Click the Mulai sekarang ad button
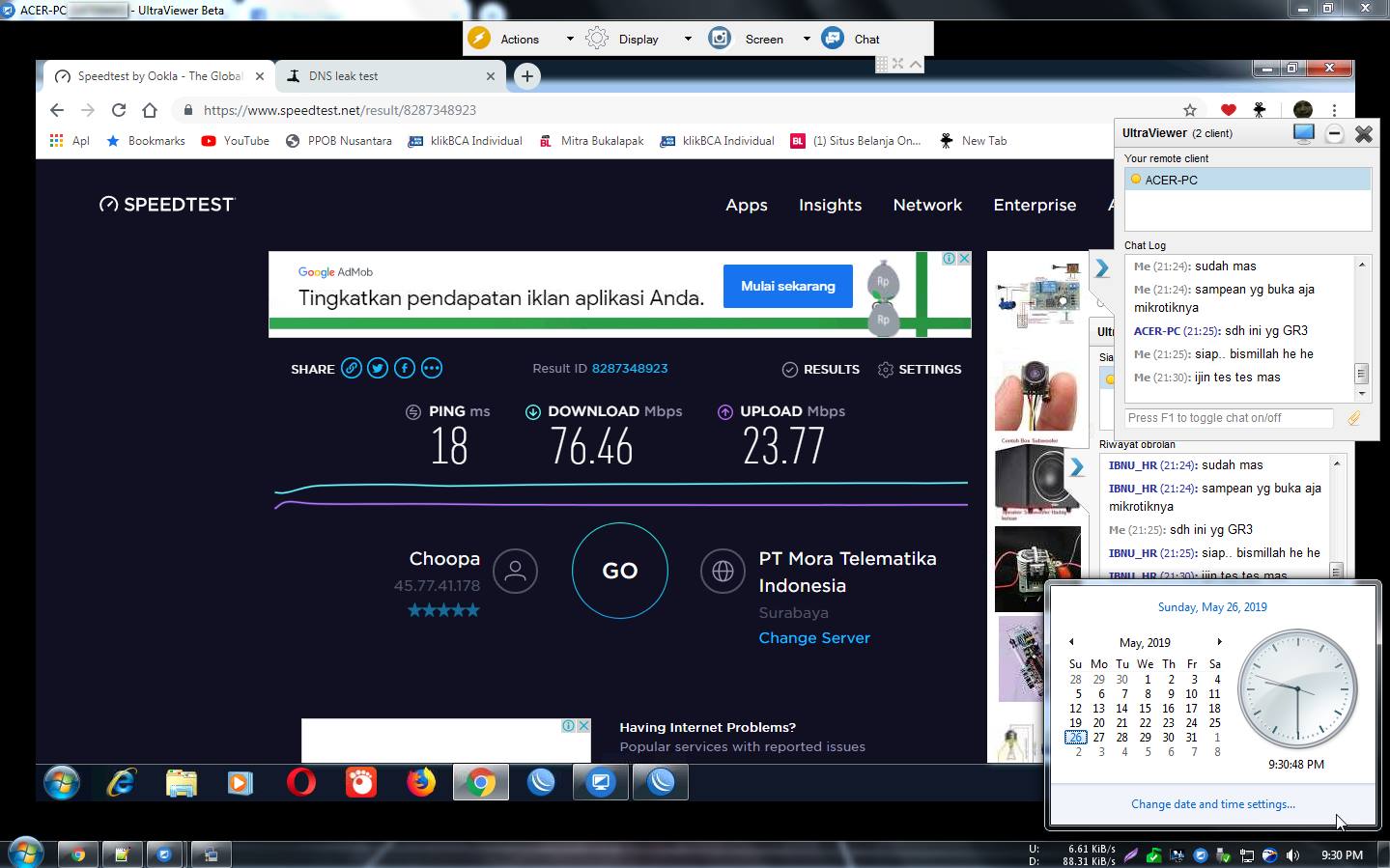The height and width of the screenshot is (868, 1390). [x=788, y=287]
